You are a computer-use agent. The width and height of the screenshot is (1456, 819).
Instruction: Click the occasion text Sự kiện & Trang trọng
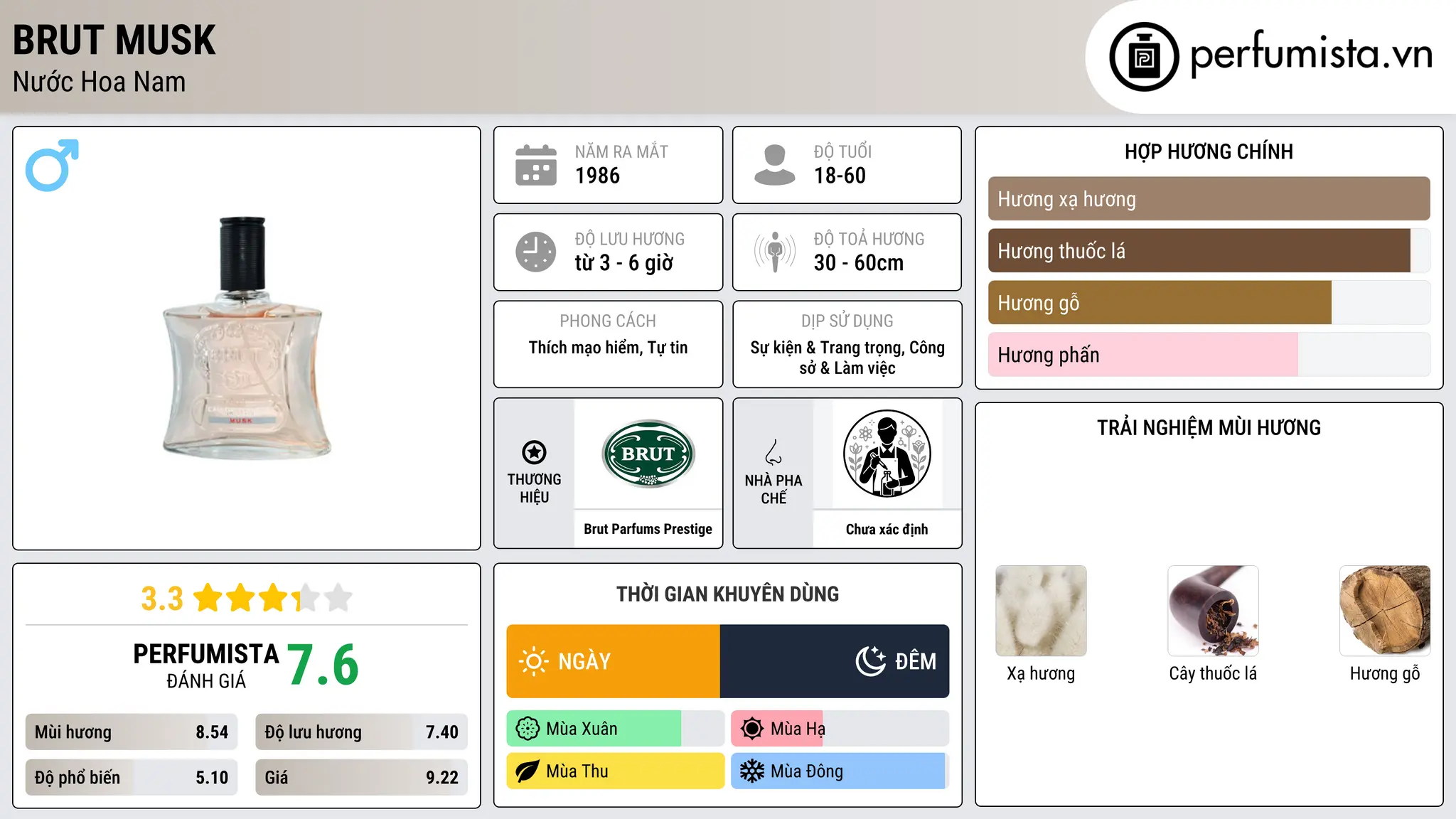coord(826,348)
